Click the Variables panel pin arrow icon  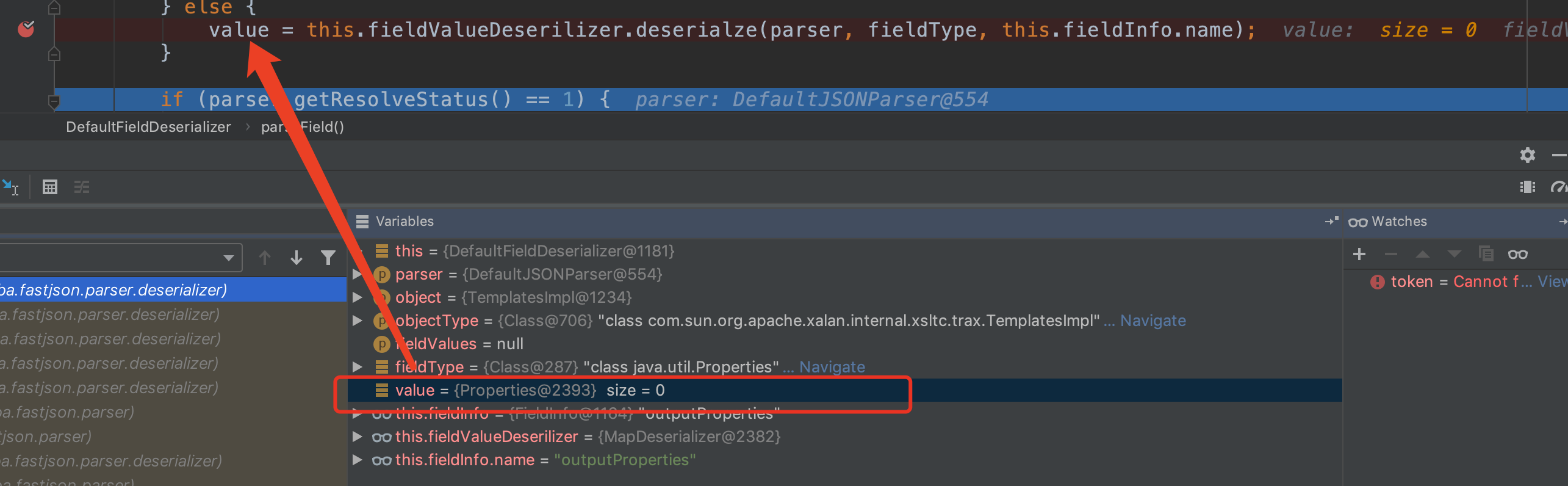tap(1331, 221)
